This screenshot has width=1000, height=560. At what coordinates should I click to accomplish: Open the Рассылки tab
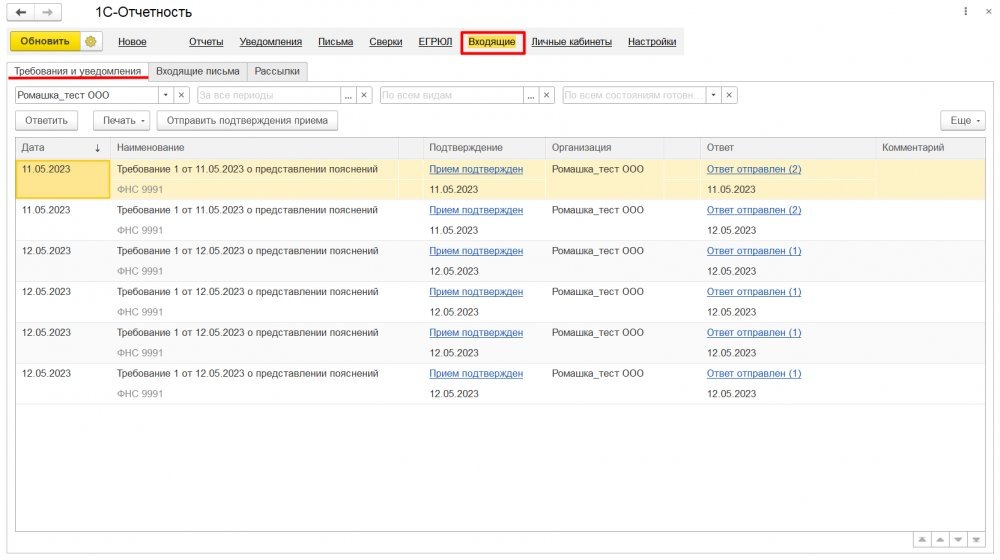coord(277,71)
